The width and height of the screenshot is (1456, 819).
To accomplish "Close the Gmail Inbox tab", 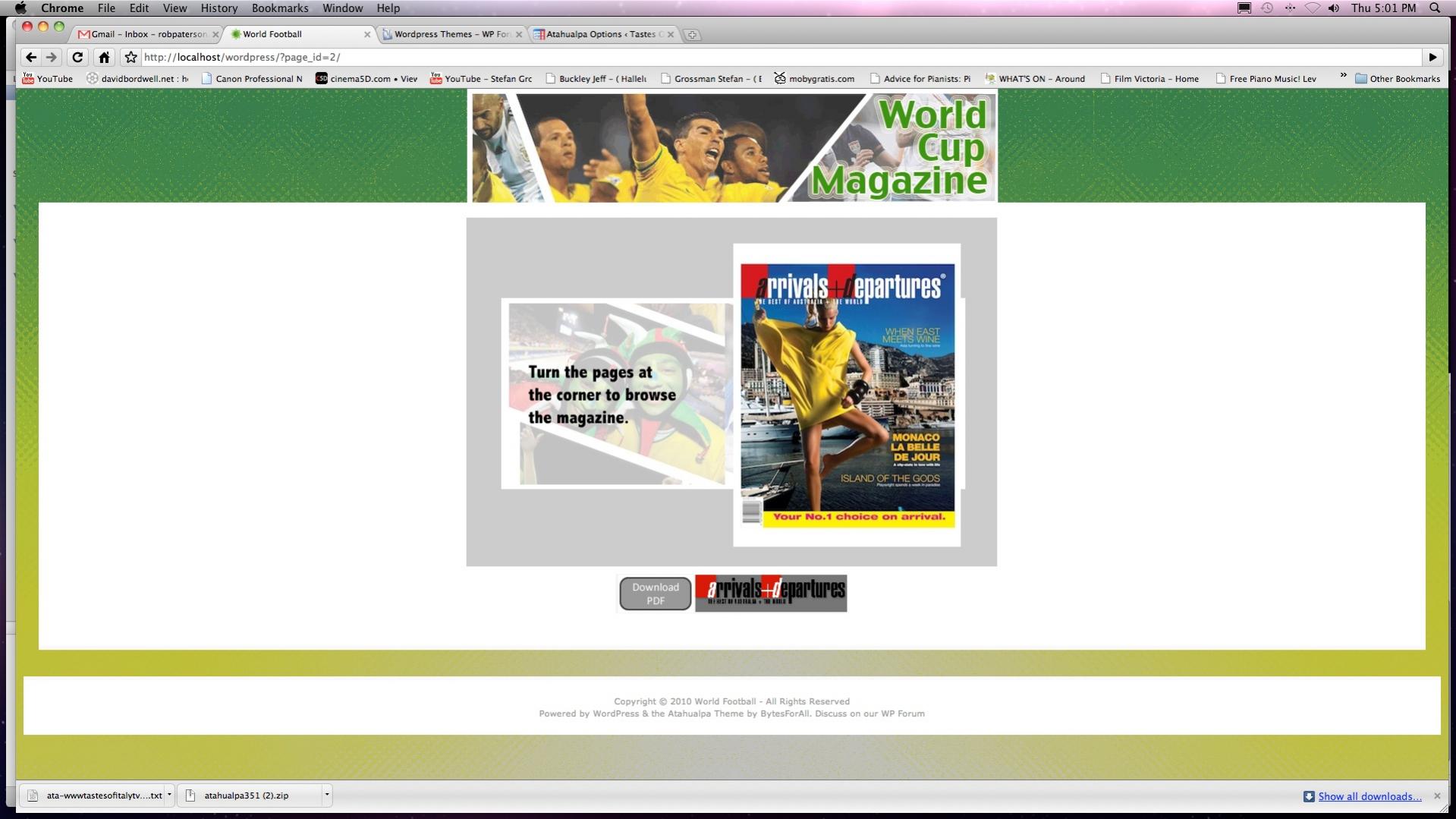I will pyautogui.click(x=215, y=34).
